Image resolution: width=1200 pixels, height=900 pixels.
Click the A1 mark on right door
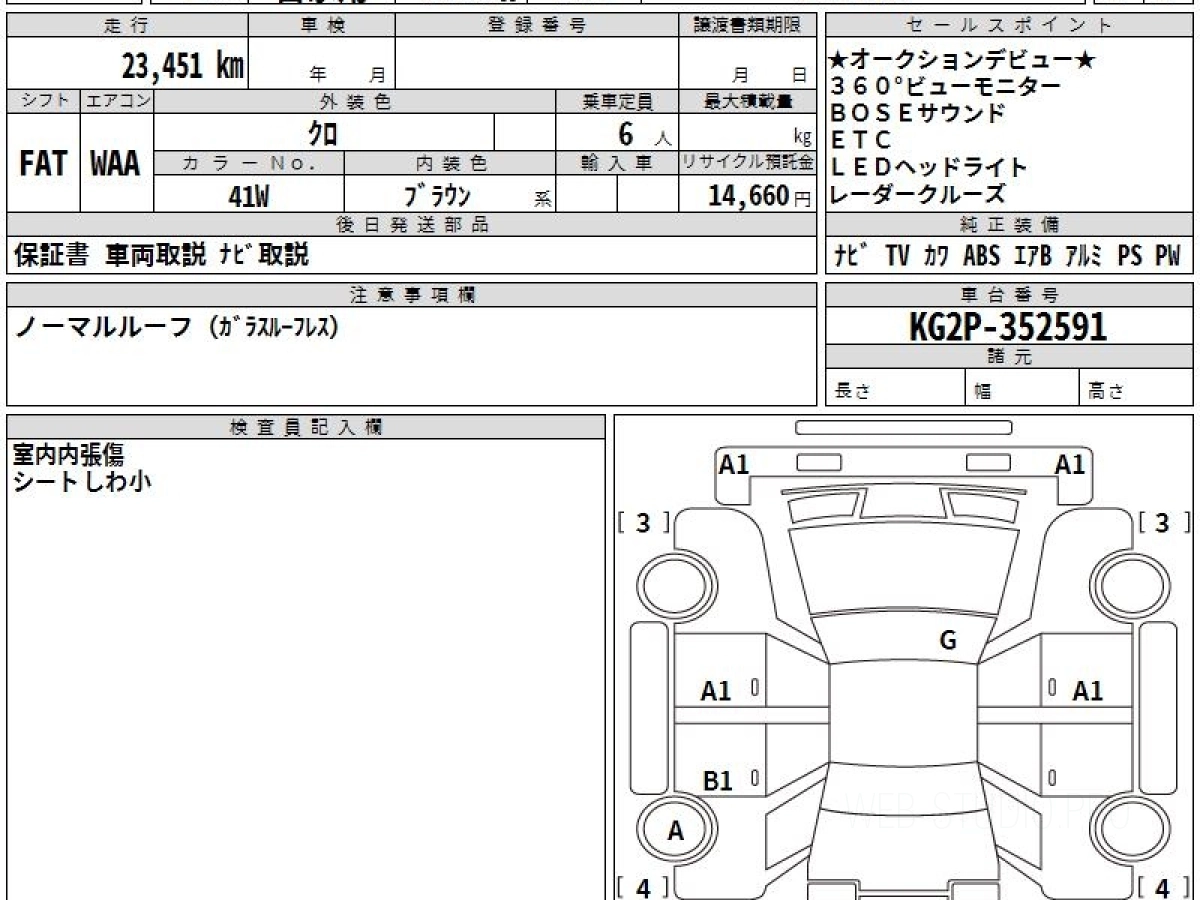click(x=1087, y=690)
